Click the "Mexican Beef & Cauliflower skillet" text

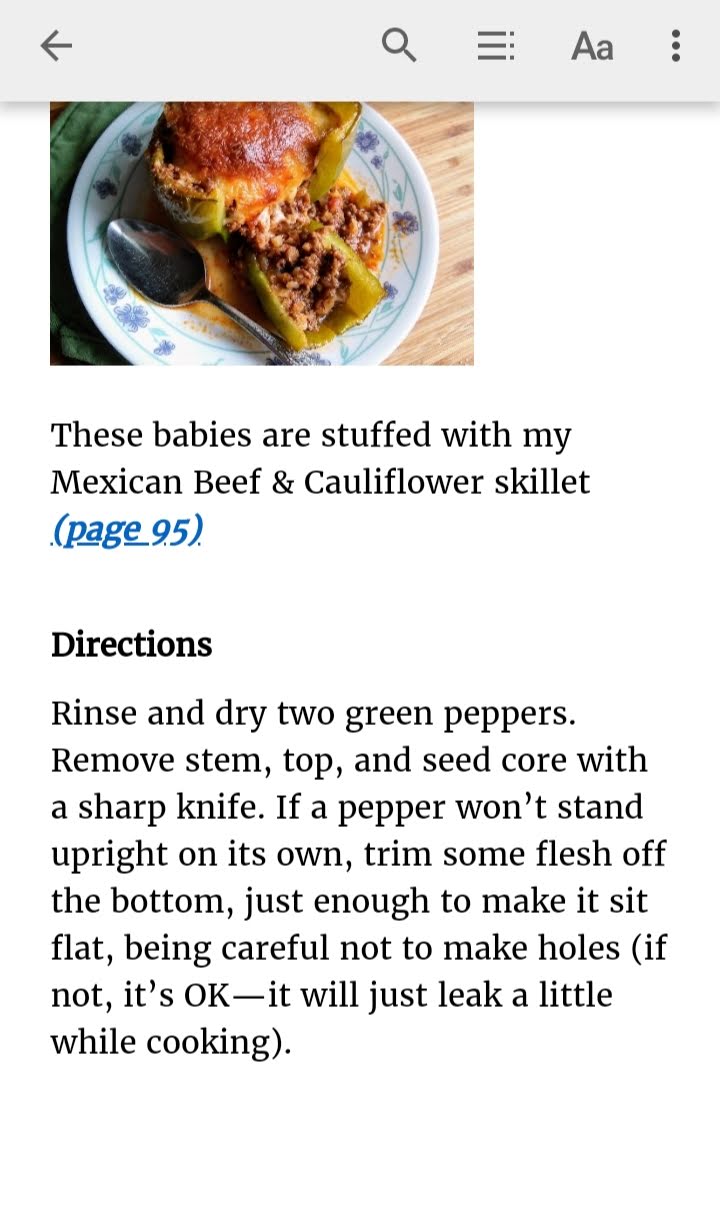coord(320,482)
